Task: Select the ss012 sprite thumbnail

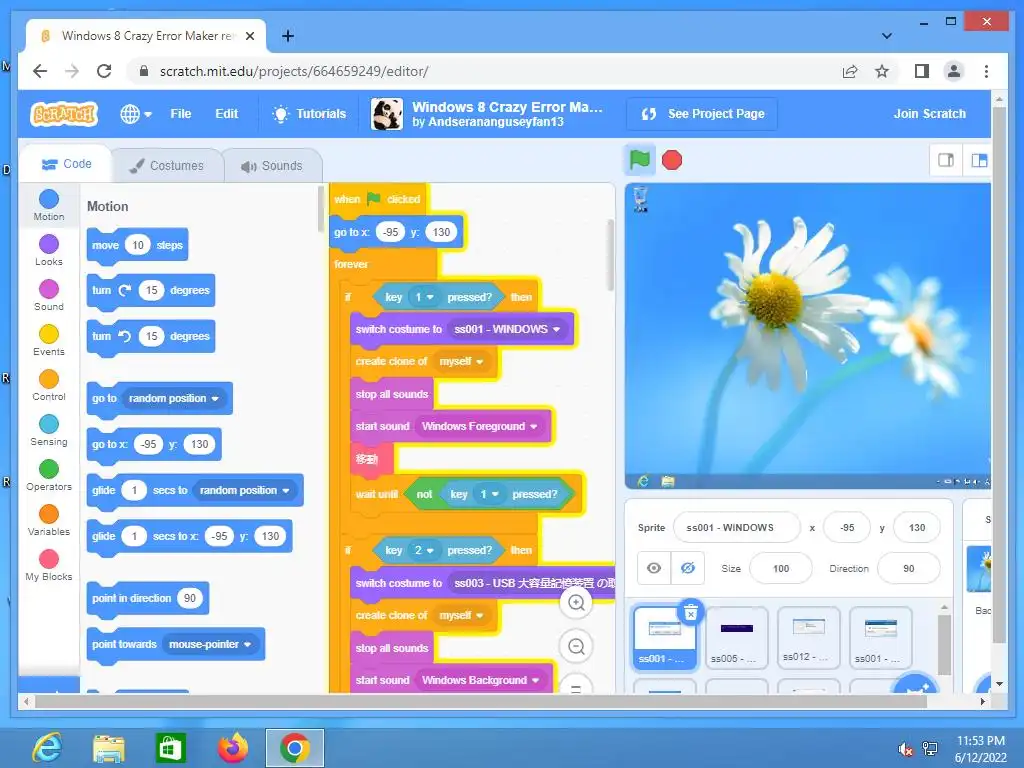Action: (808, 638)
